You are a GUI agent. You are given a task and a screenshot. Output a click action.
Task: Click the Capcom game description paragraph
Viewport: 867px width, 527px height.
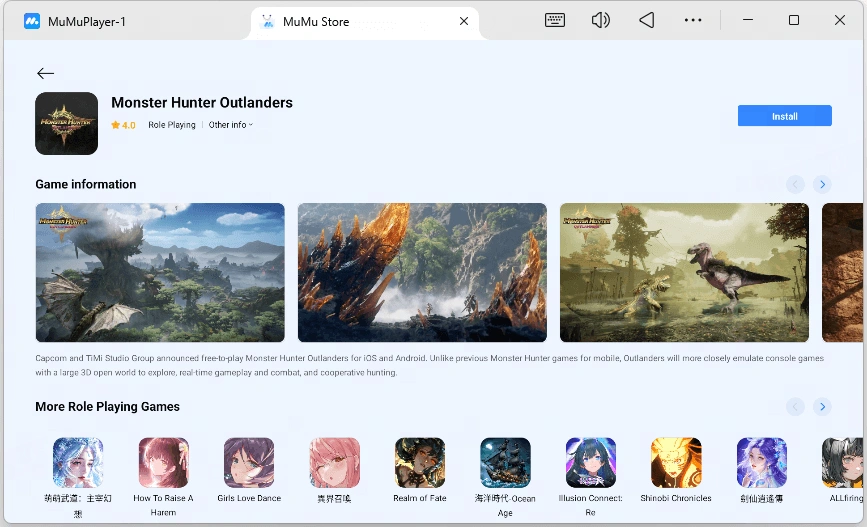pos(430,365)
